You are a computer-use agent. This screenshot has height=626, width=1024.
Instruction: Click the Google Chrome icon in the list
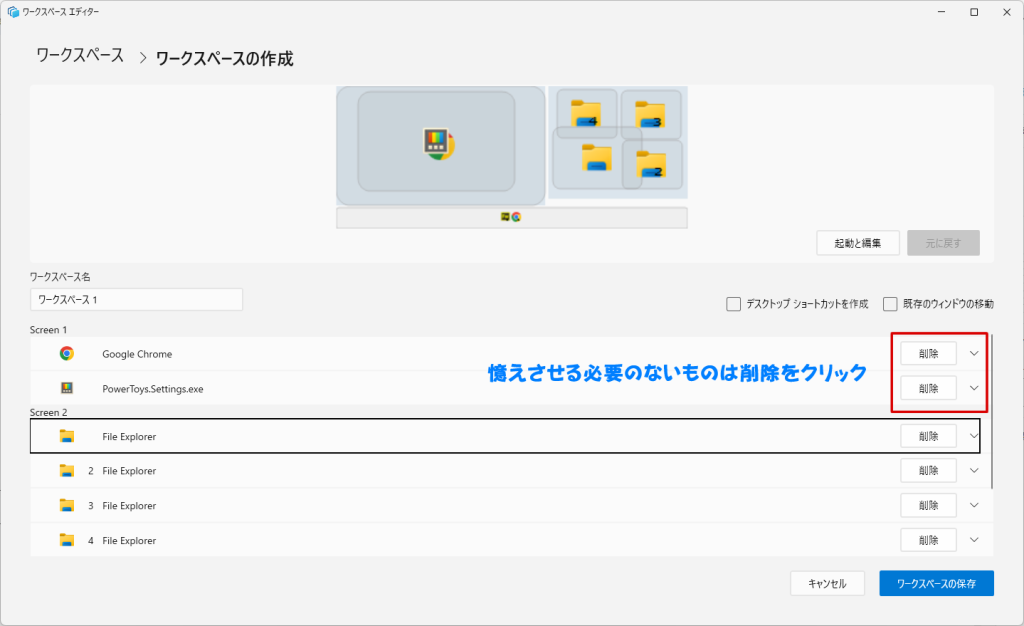pos(67,353)
